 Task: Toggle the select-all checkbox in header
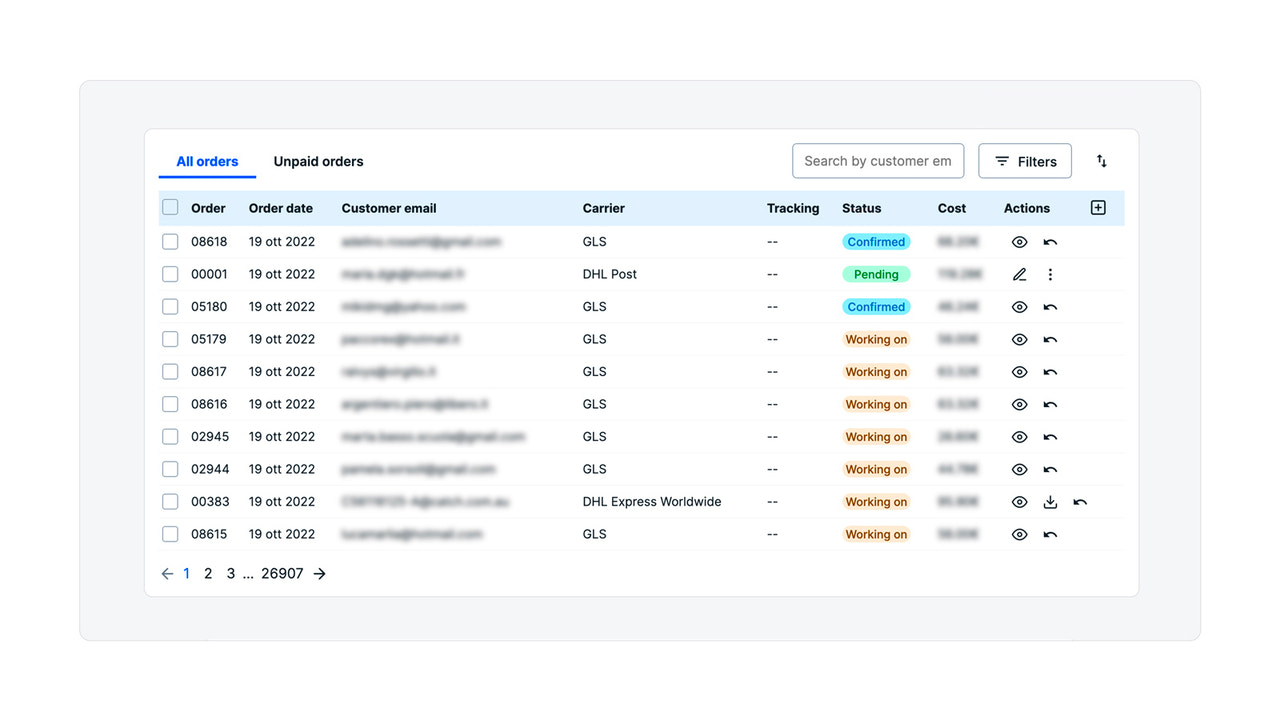170,207
